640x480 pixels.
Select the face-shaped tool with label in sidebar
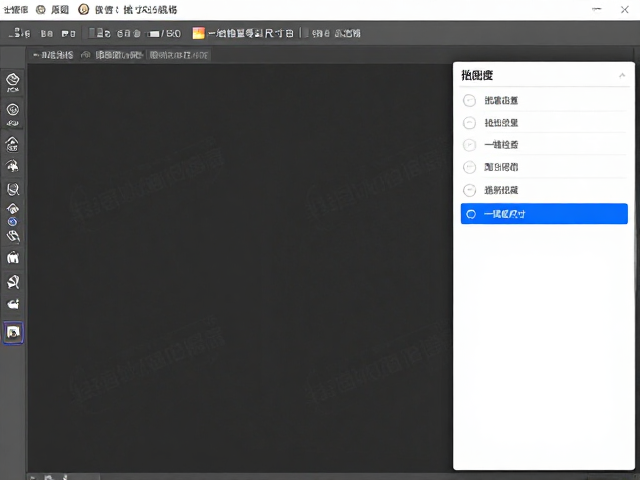pos(13,114)
